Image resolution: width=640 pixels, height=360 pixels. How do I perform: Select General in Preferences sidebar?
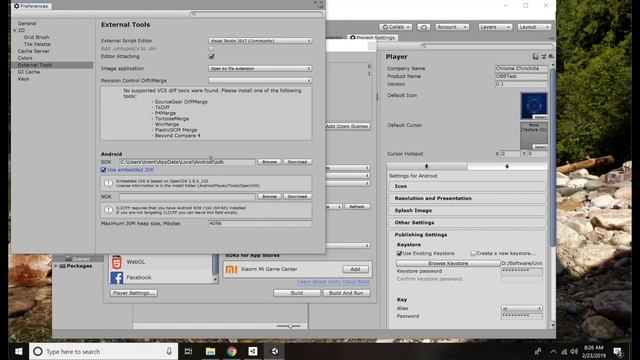(27, 23)
